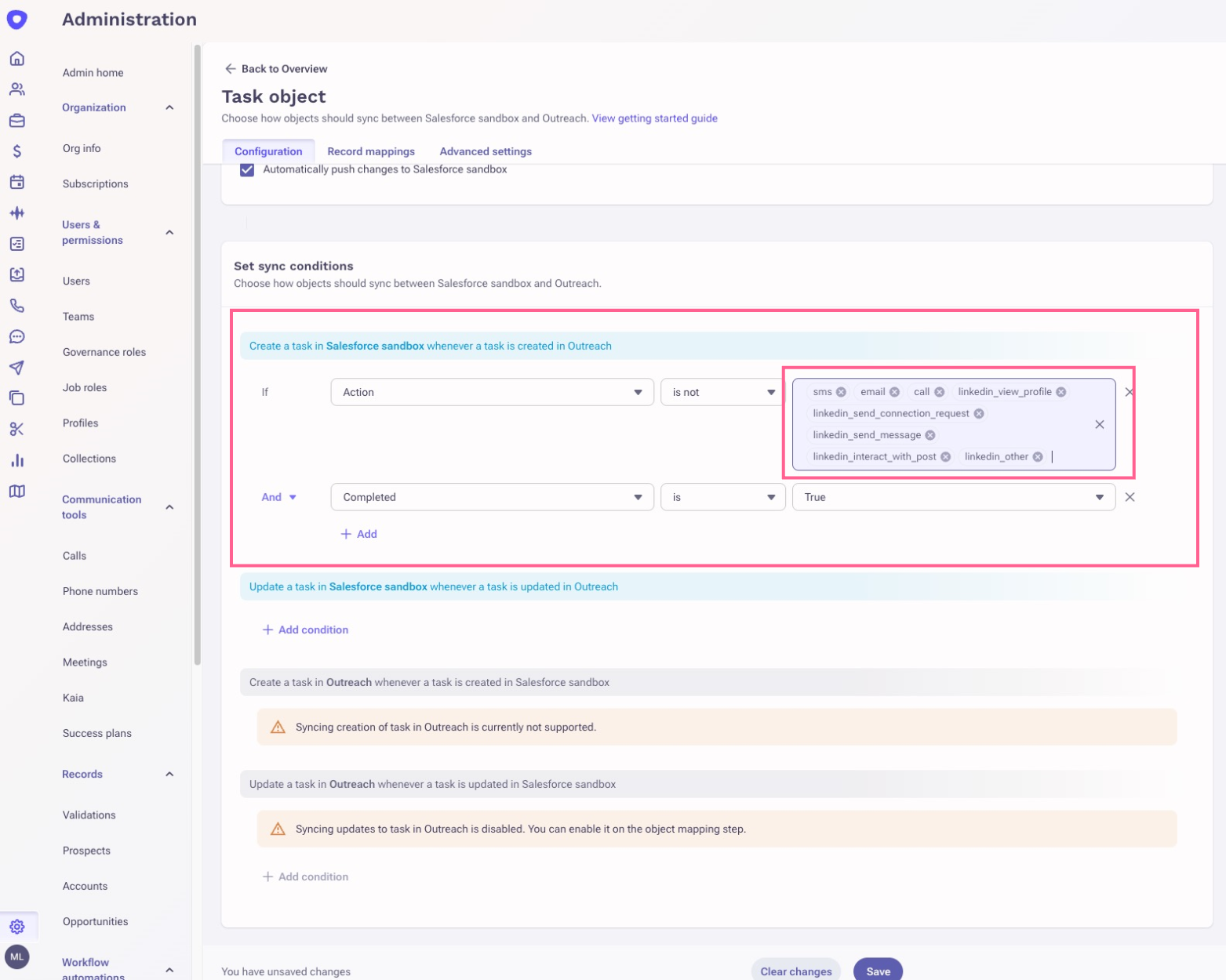The image size is (1226, 980).
Task: Collapse the Workflow automations section
Action: pyautogui.click(x=169, y=970)
